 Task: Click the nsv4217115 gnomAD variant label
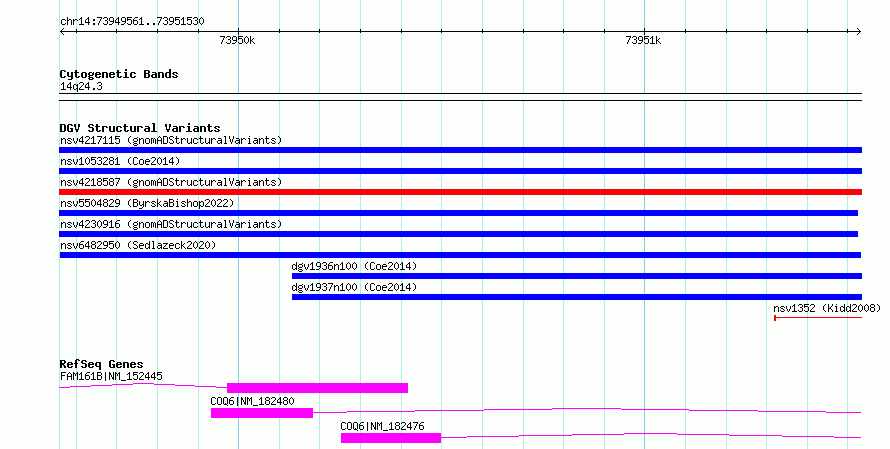(x=171, y=140)
